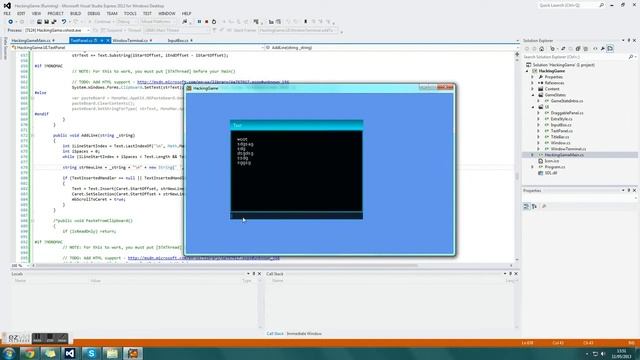Select SDL.dll in Solution Explorer
Image resolution: width=640 pixels, height=360 pixels.
click(551, 173)
